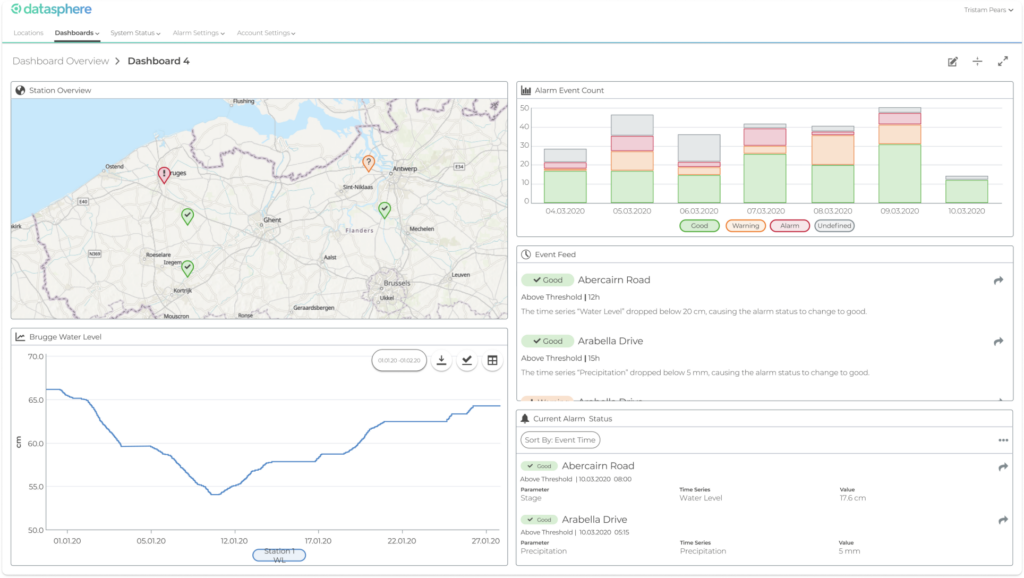The image size is (1024, 578).
Task: Download the Brugge Water Level chart data
Action: point(441,360)
